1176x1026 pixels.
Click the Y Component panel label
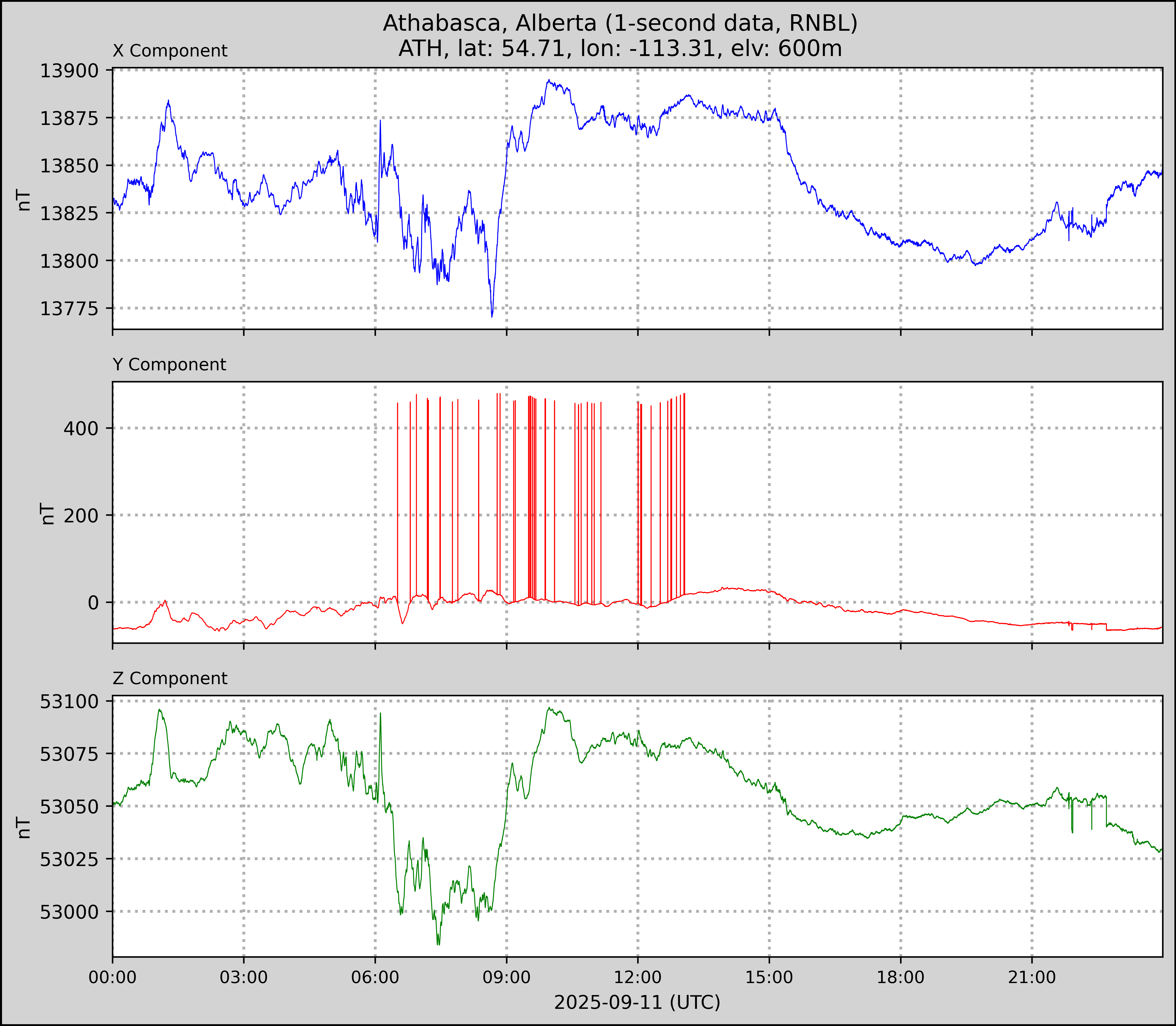coord(169,365)
